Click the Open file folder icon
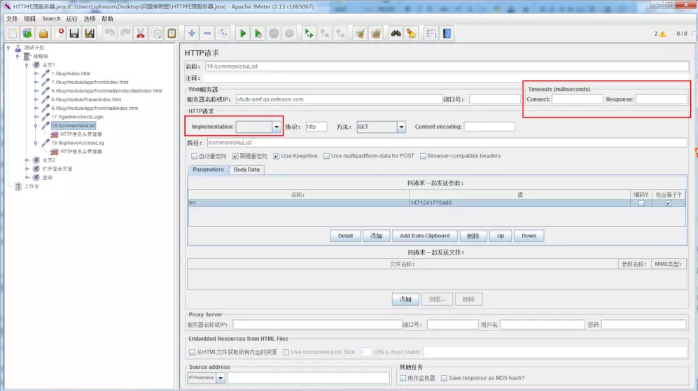 pyautogui.click(x=43, y=33)
